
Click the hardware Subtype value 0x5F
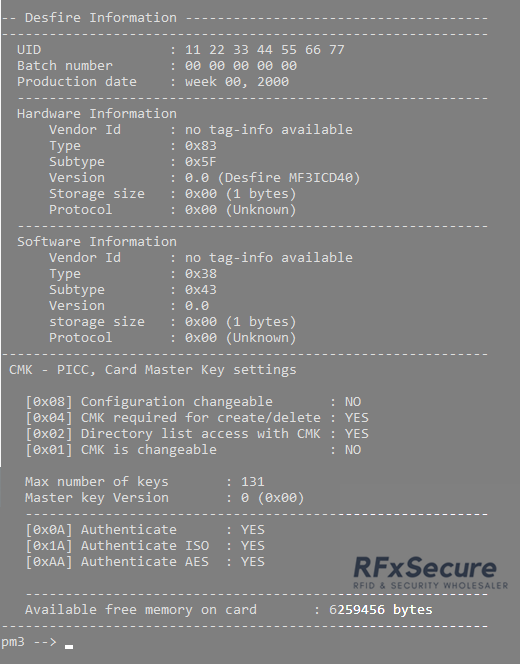(x=201, y=162)
